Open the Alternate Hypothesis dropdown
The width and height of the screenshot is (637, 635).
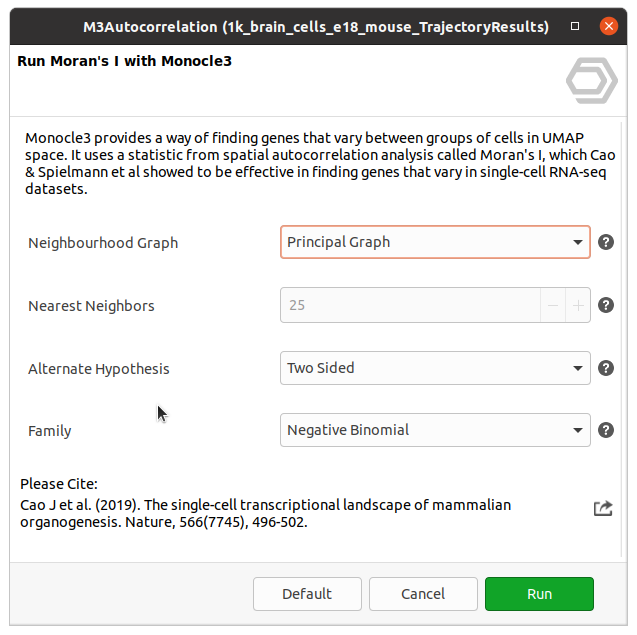coord(435,368)
